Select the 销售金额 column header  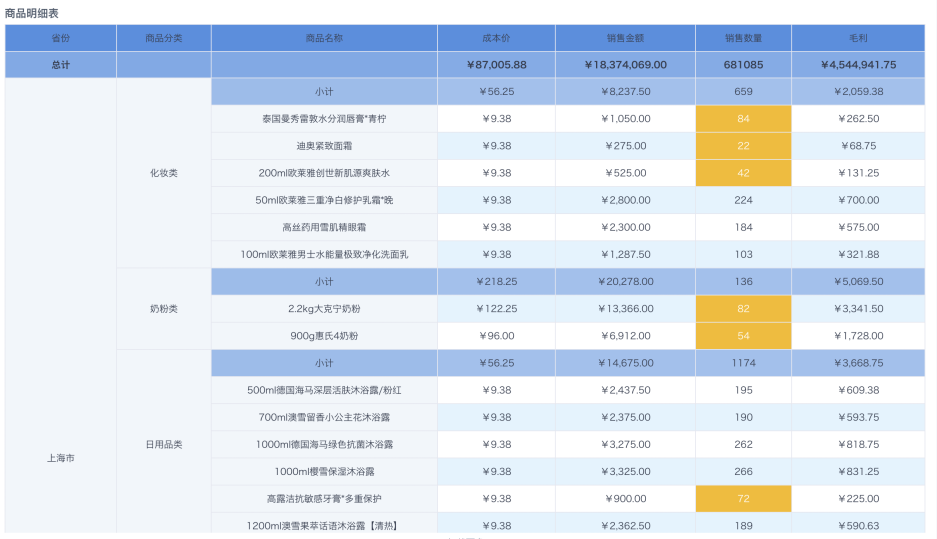pos(625,38)
